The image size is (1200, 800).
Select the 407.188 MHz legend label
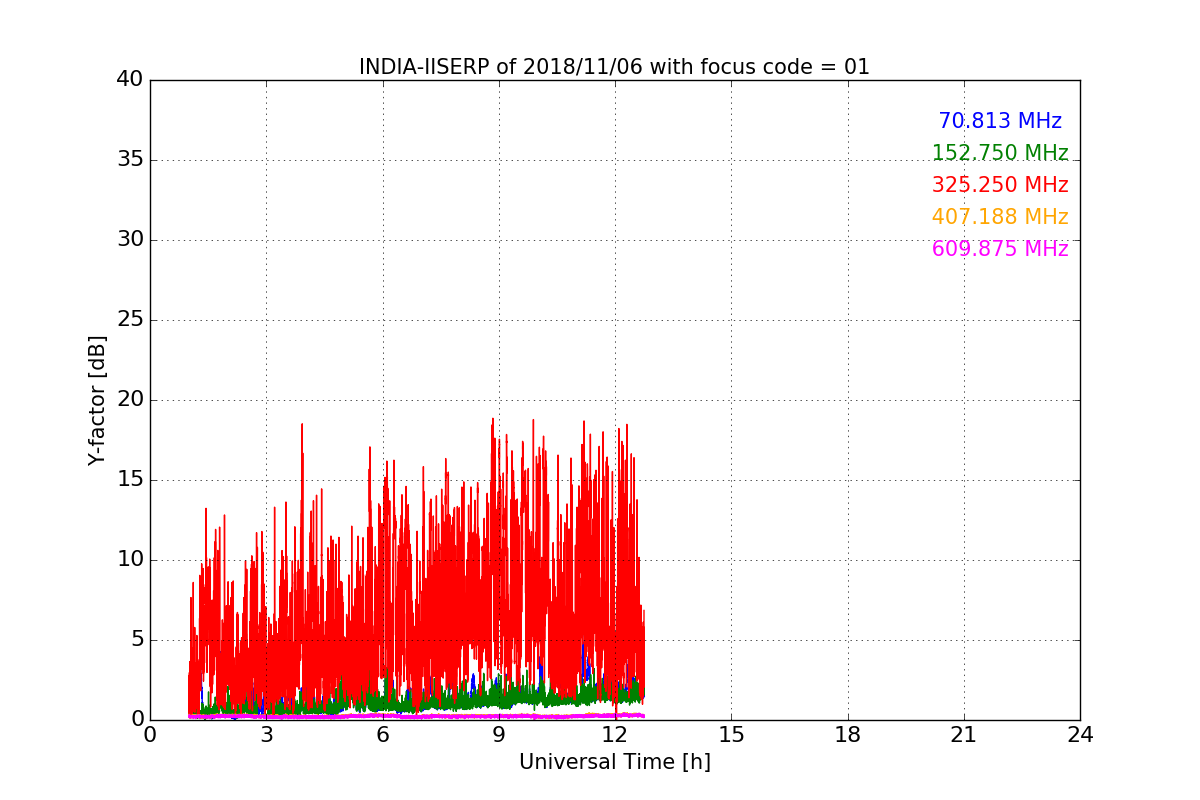click(1000, 217)
